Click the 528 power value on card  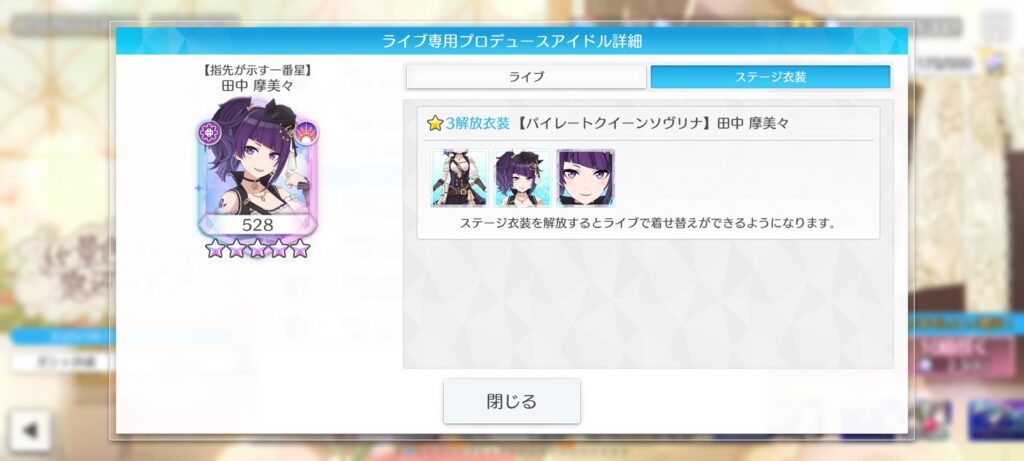pos(257,225)
